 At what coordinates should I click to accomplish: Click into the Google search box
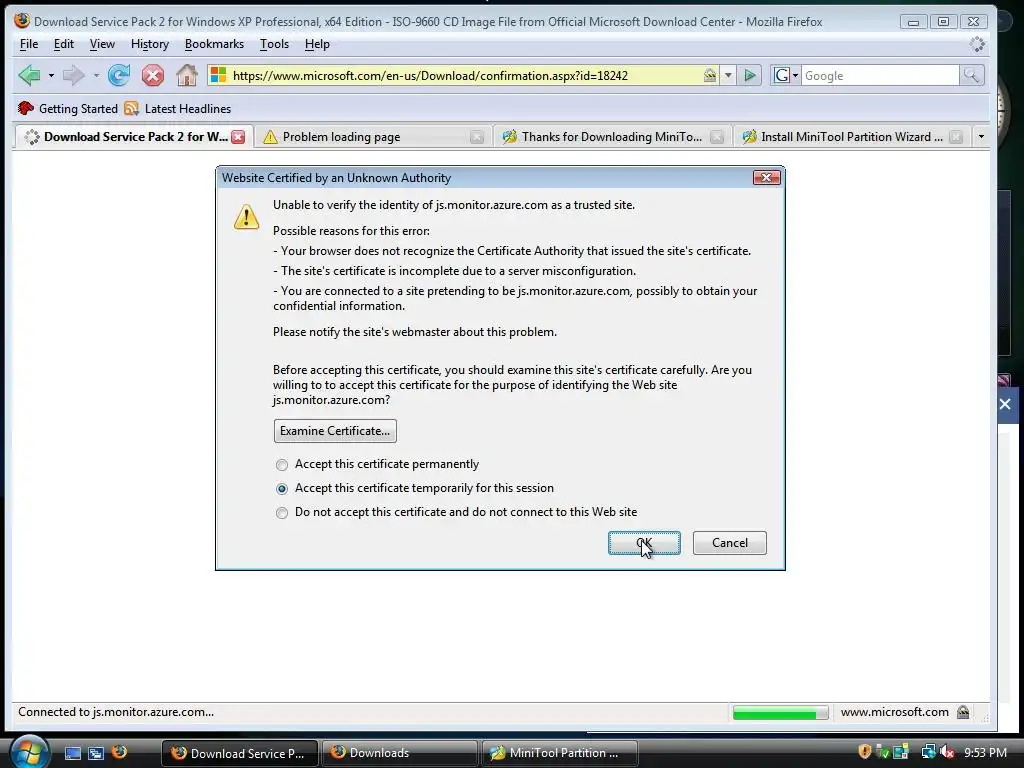click(880, 76)
